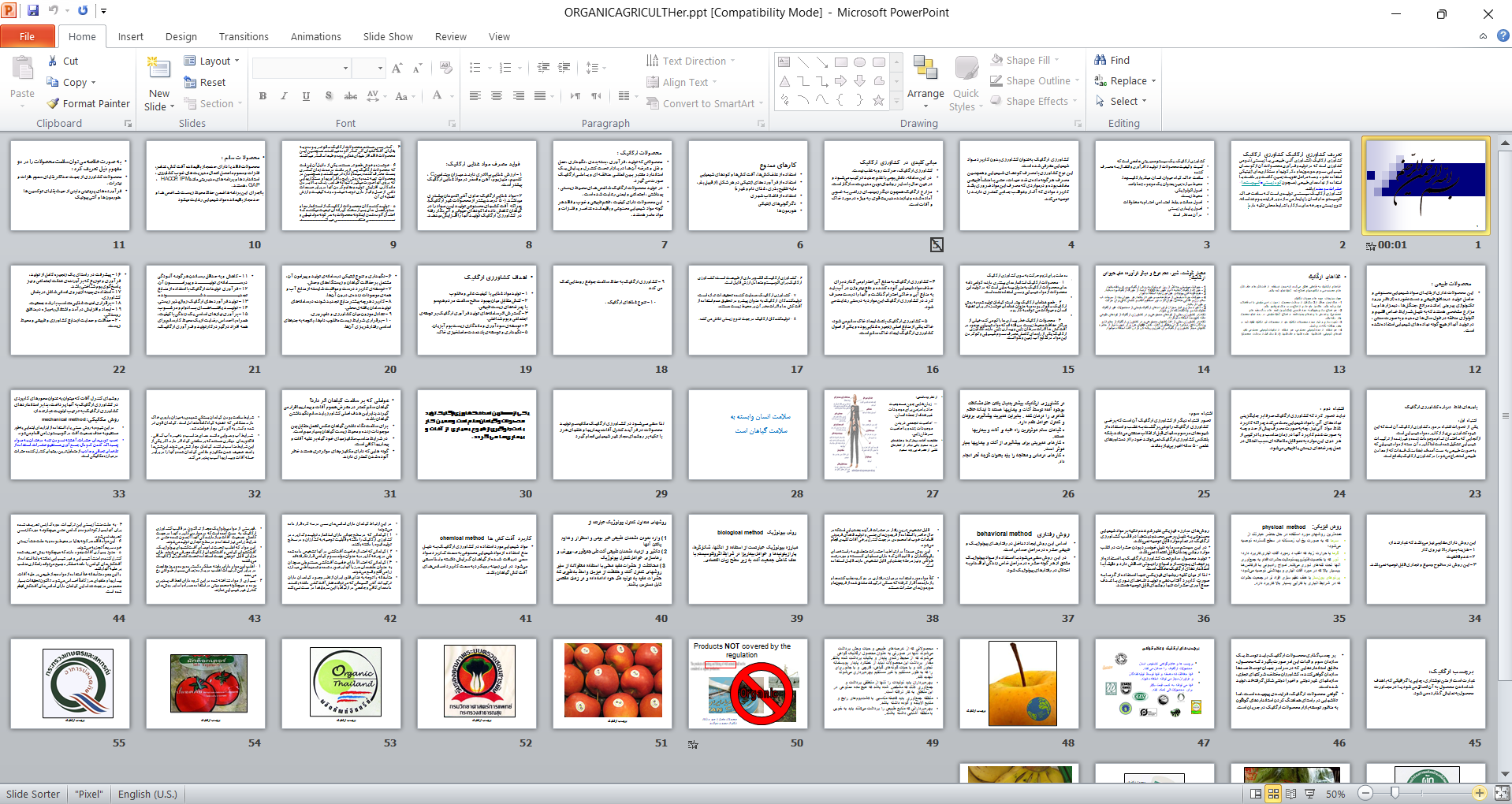
Task: Toggle Center text alignment
Action: tap(497, 96)
